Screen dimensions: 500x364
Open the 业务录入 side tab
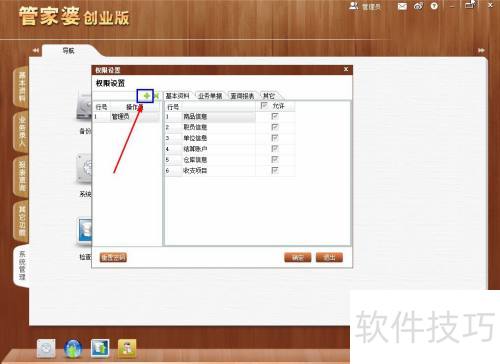(x=21, y=132)
